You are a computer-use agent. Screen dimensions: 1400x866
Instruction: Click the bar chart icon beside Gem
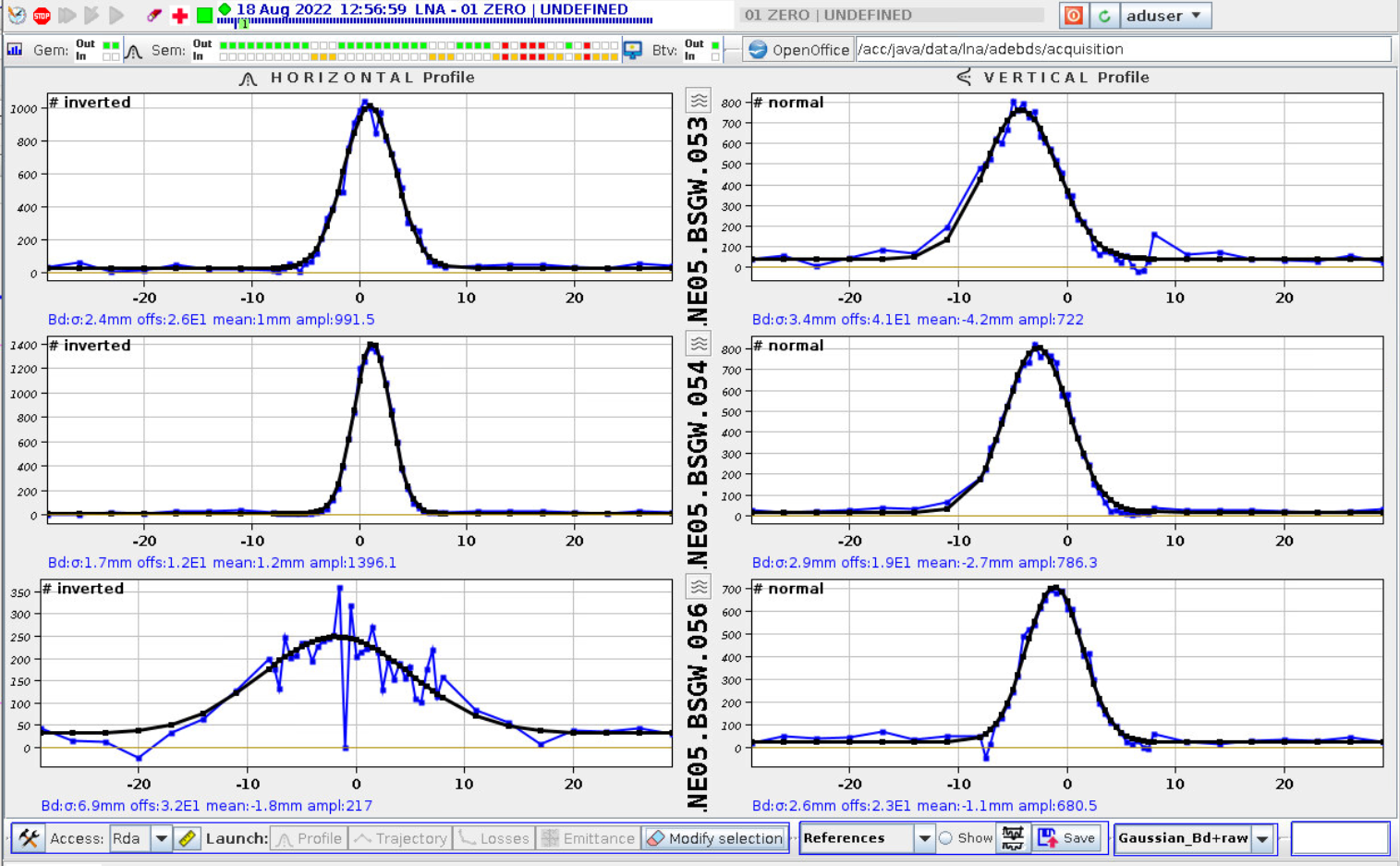pyautogui.click(x=15, y=50)
